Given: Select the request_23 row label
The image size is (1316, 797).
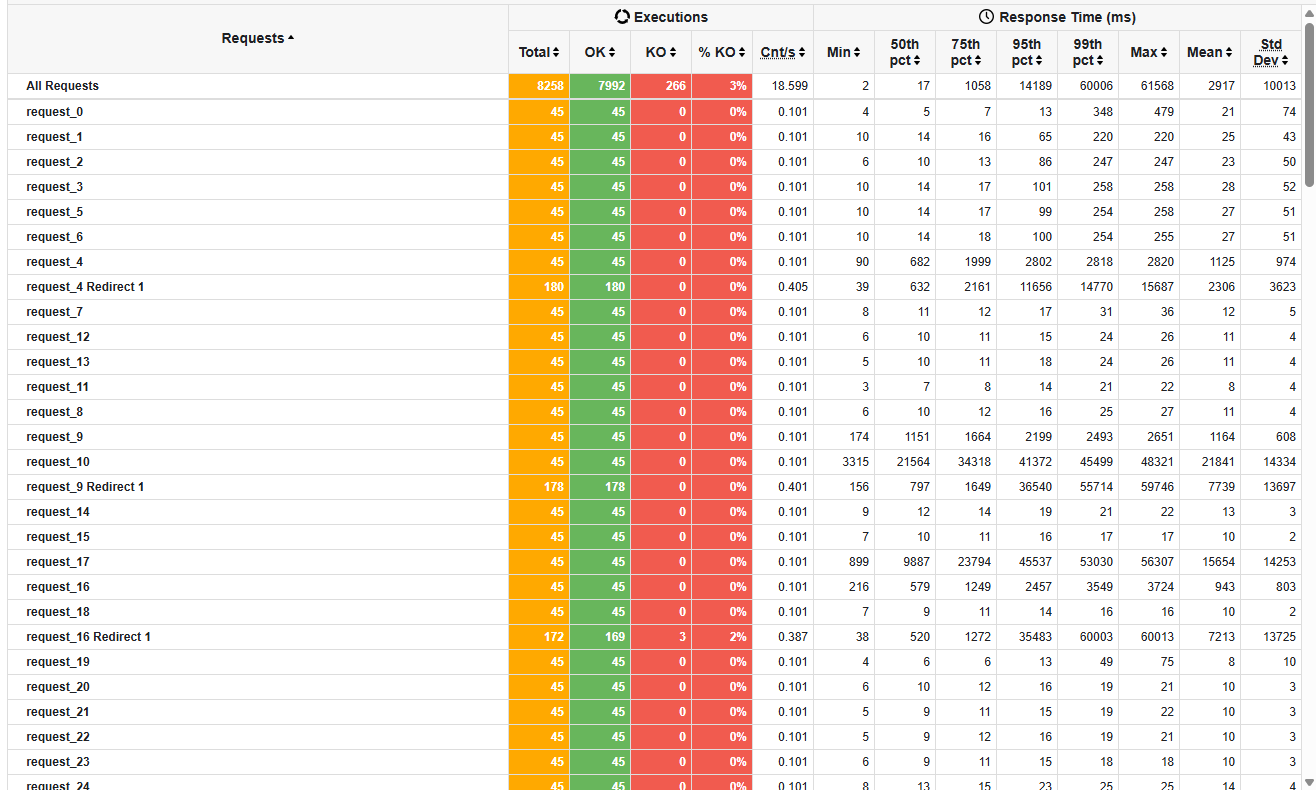Looking at the screenshot, I should [x=58, y=762].
